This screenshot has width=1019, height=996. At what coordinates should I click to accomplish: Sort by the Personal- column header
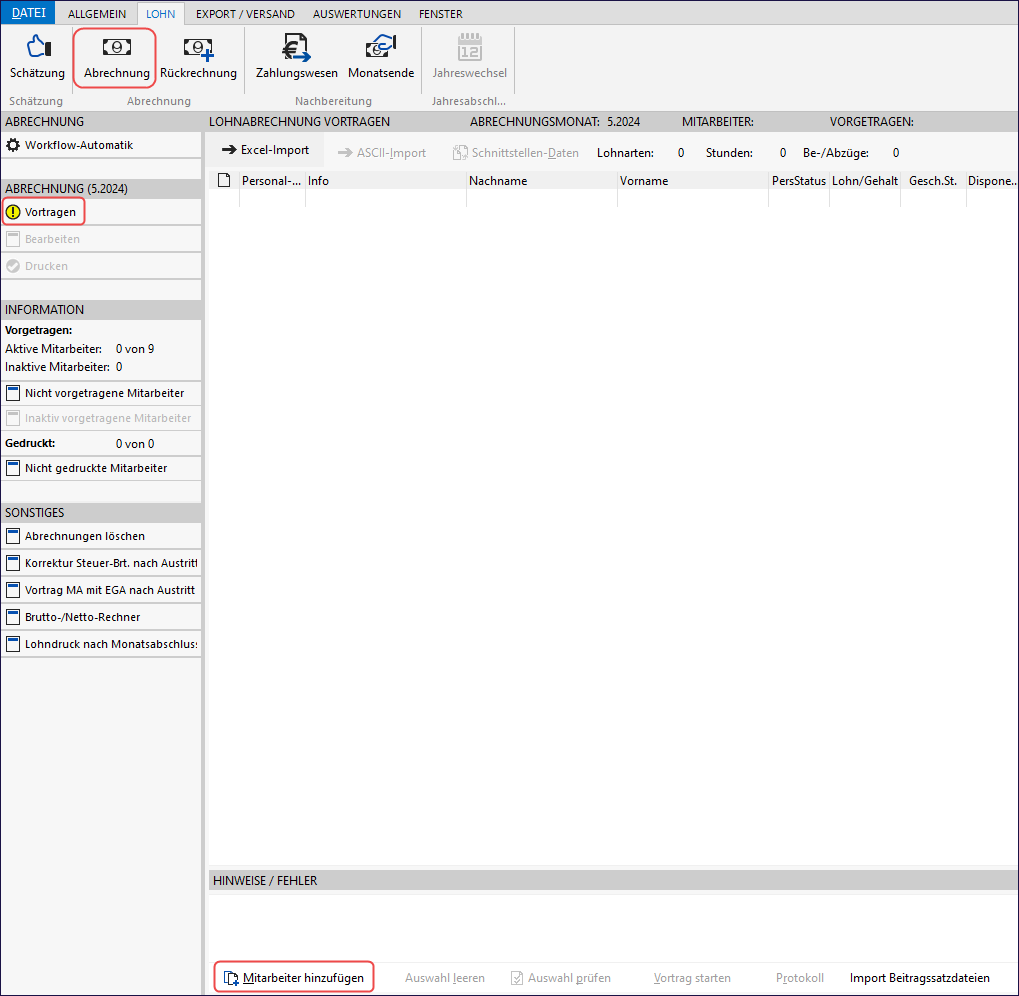click(x=272, y=181)
